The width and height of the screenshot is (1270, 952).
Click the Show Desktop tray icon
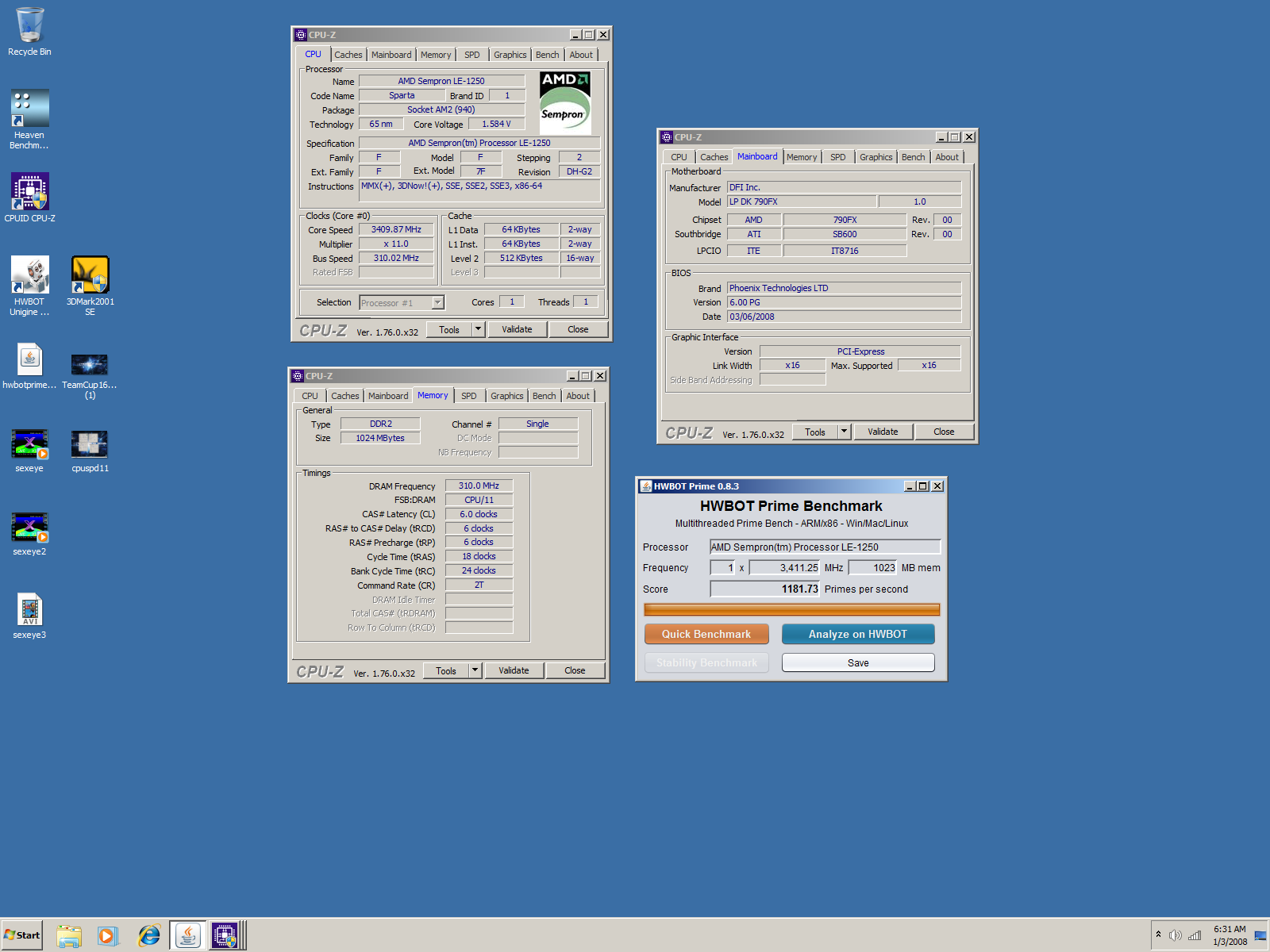(x=1260, y=935)
